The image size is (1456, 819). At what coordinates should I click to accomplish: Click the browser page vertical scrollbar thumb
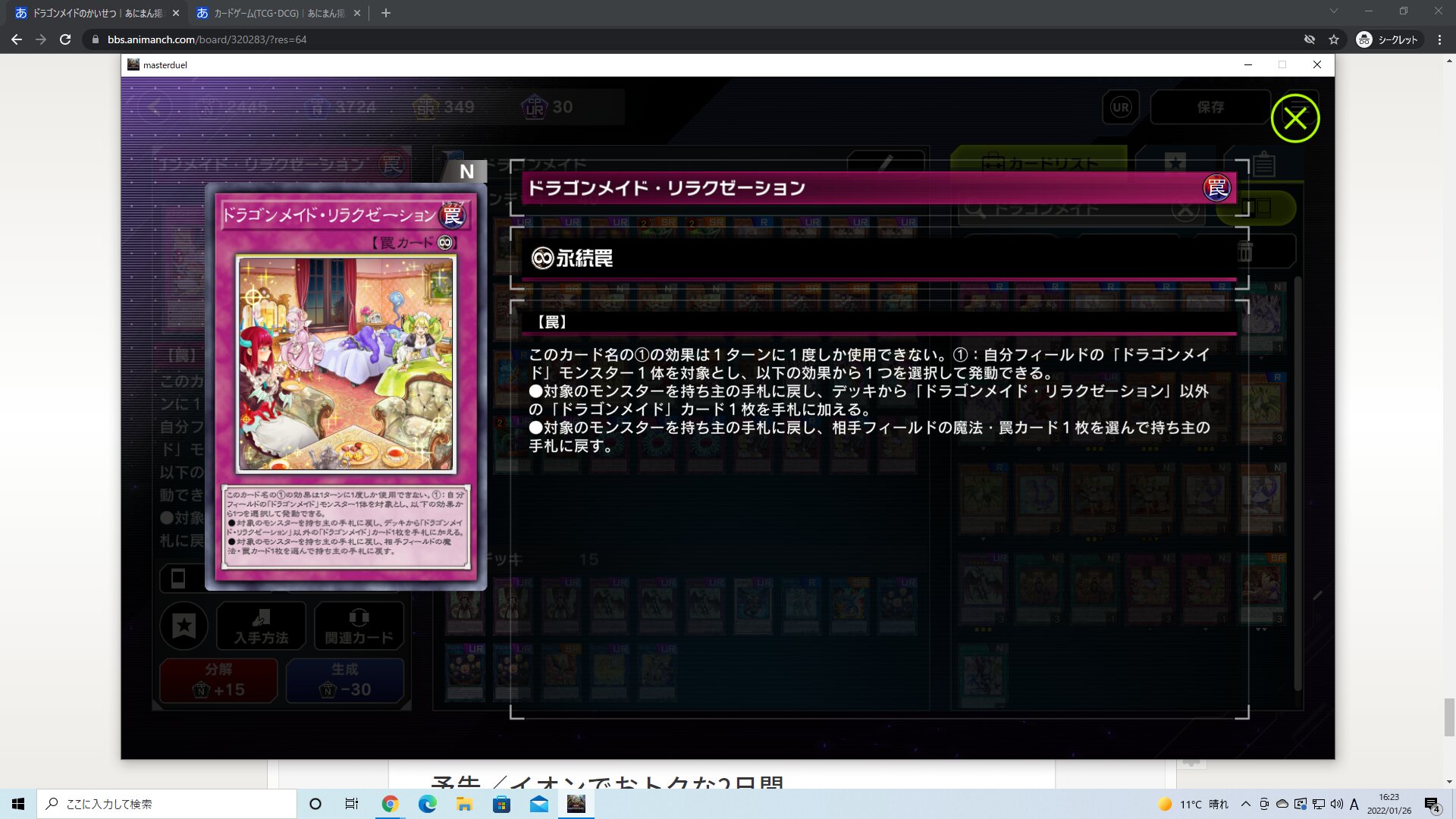[x=1449, y=717]
